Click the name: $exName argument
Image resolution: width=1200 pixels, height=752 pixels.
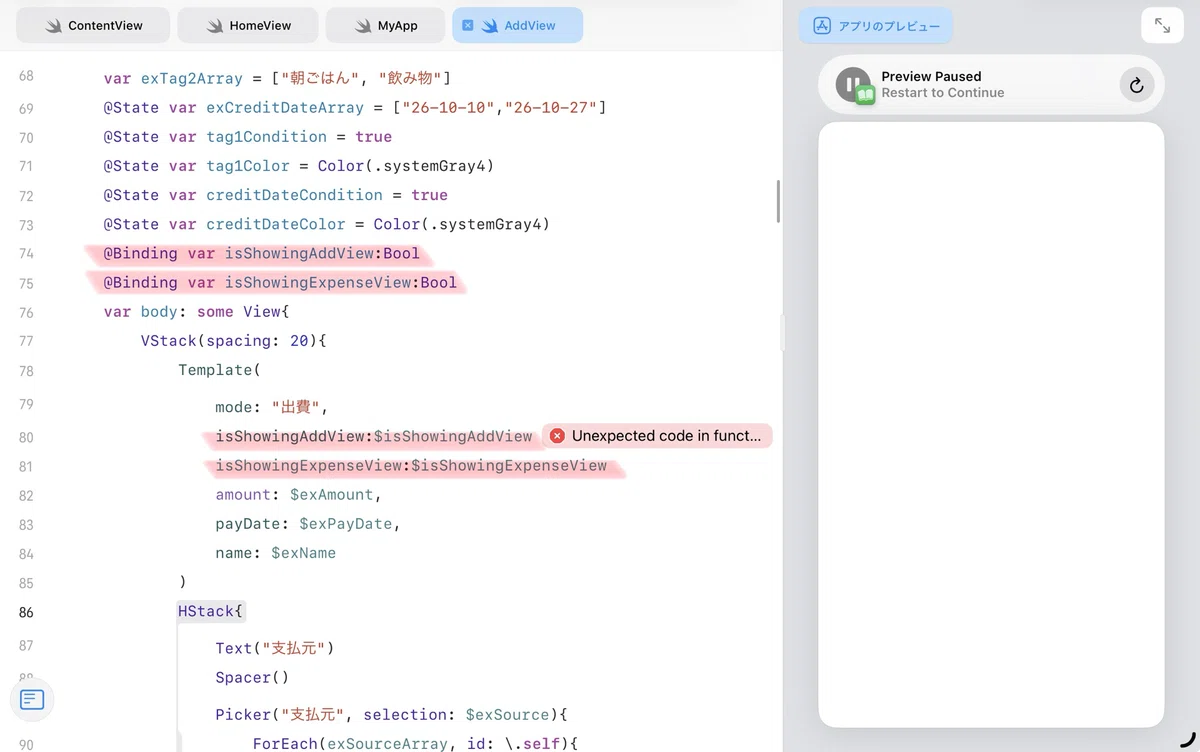click(275, 553)
